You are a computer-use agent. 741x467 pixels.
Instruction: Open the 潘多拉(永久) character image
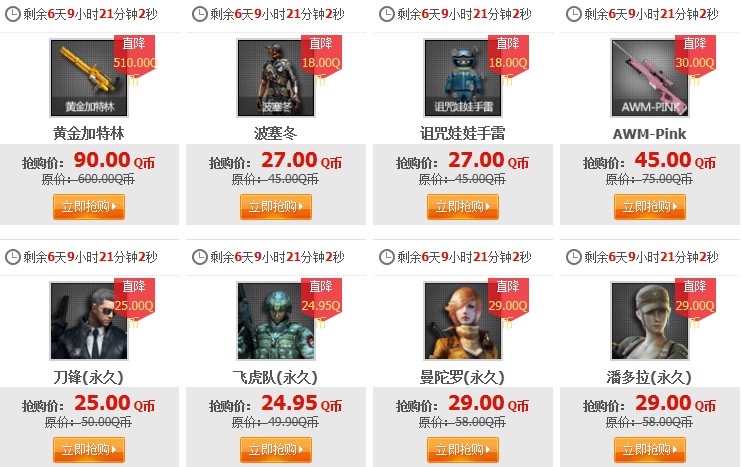[650, 321]
